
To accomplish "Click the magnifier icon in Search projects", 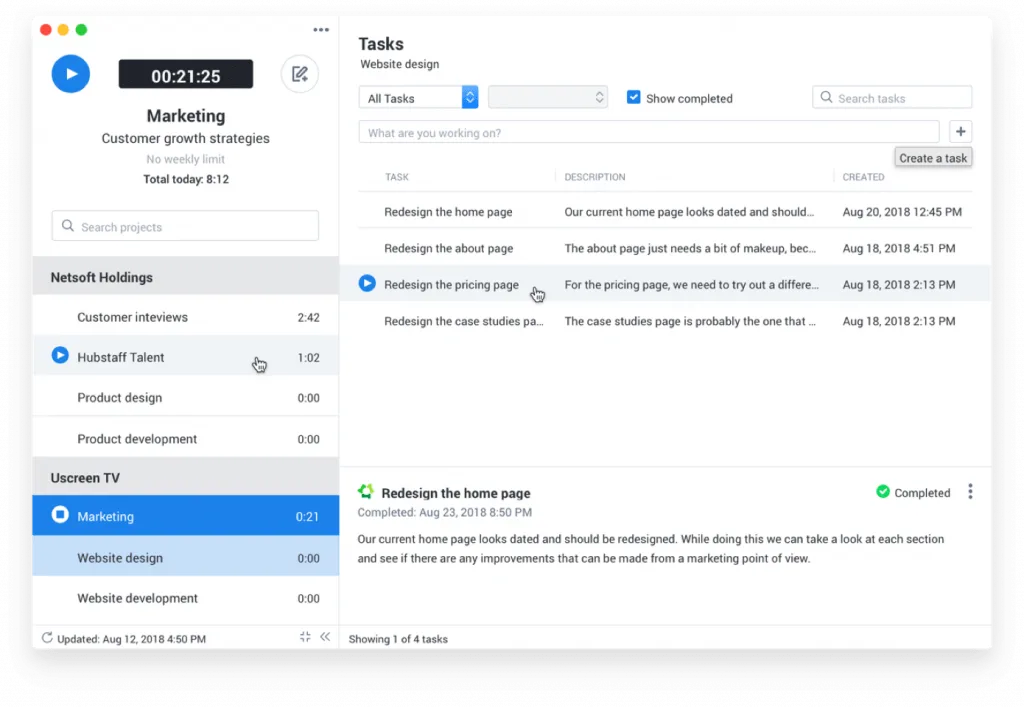I will point(67,226).
